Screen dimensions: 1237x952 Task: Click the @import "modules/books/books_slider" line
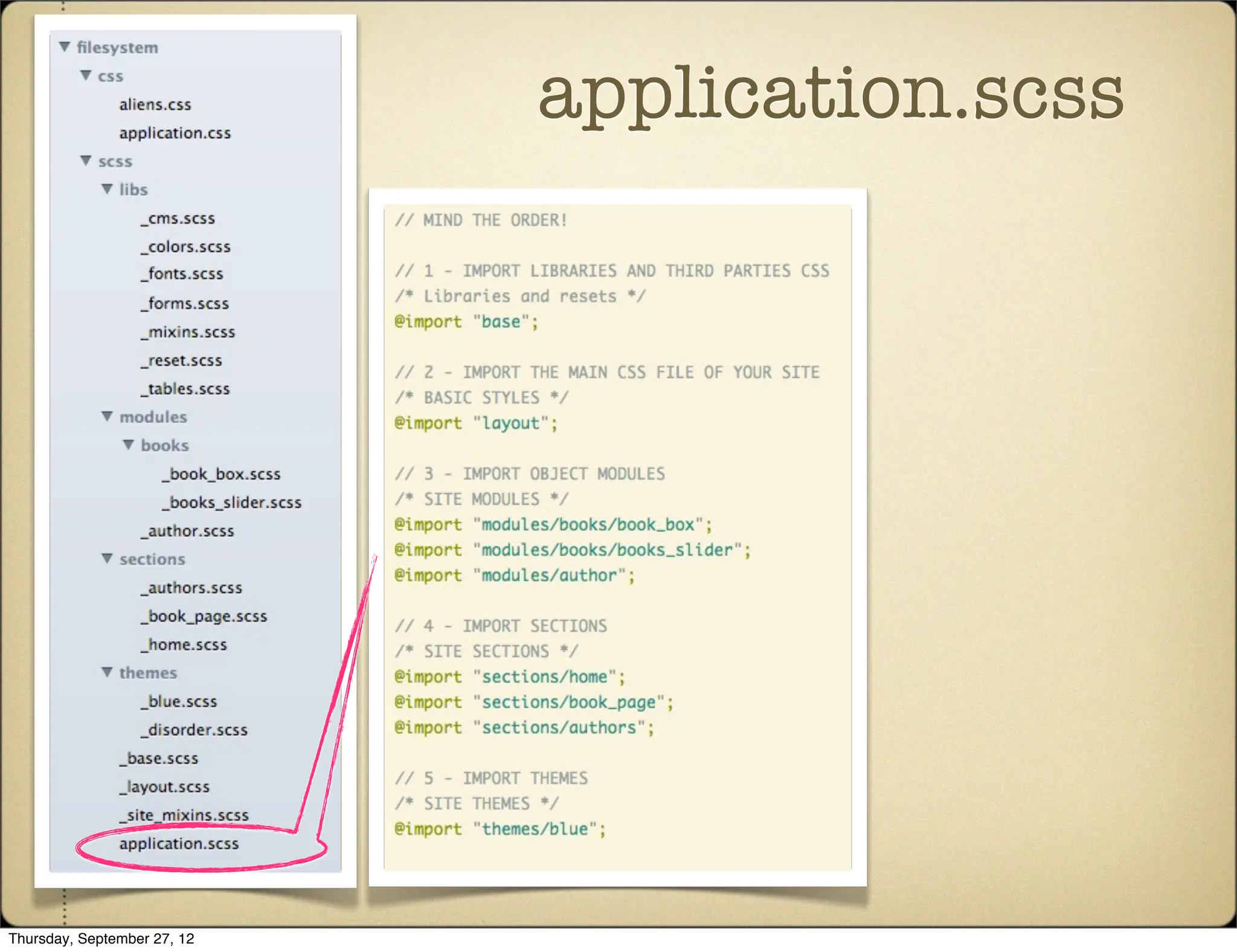(573, 550)
